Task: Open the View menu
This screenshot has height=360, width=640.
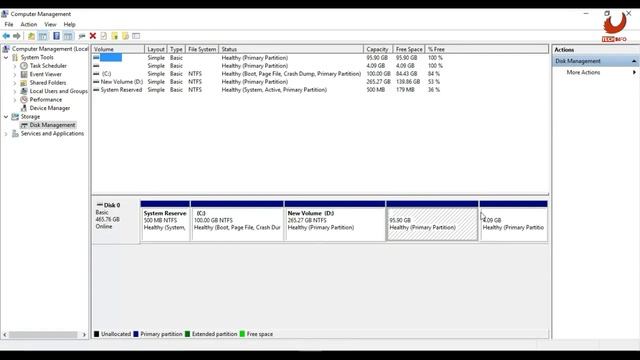Action: 50,24
